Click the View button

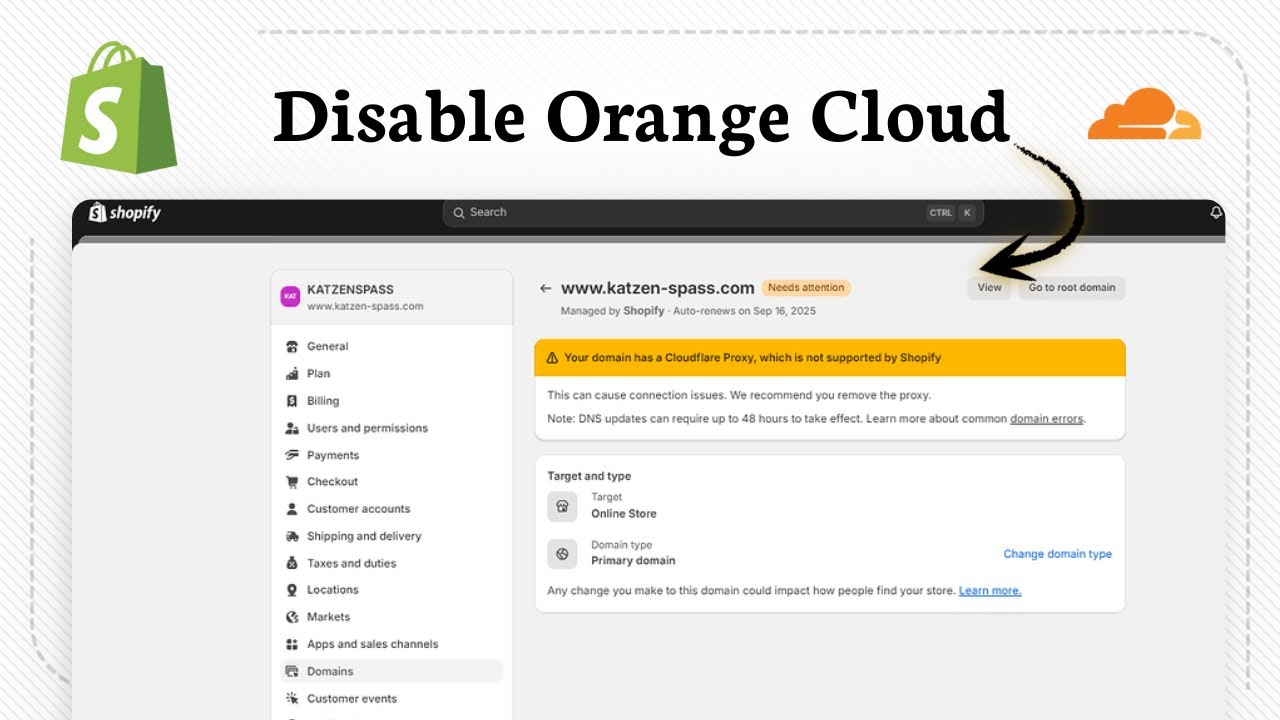click(x=989, y=288)
